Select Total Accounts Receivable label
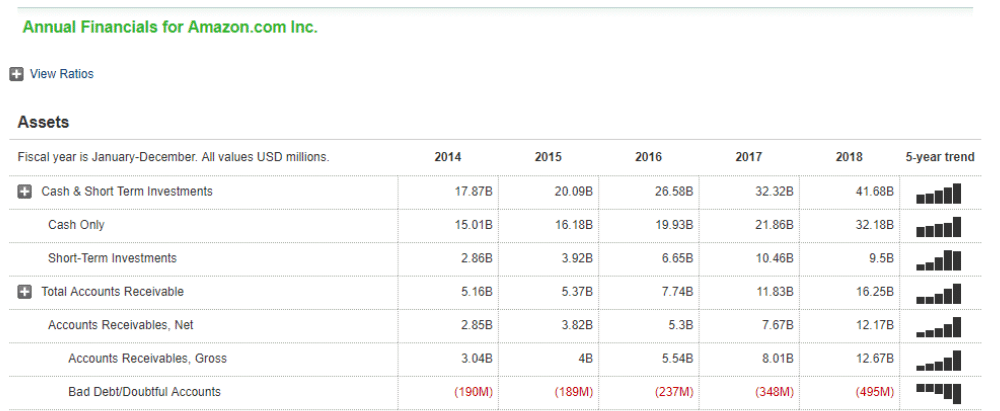Image resolution: width=1000 pixels, height=411 pixels. point(112,292)
